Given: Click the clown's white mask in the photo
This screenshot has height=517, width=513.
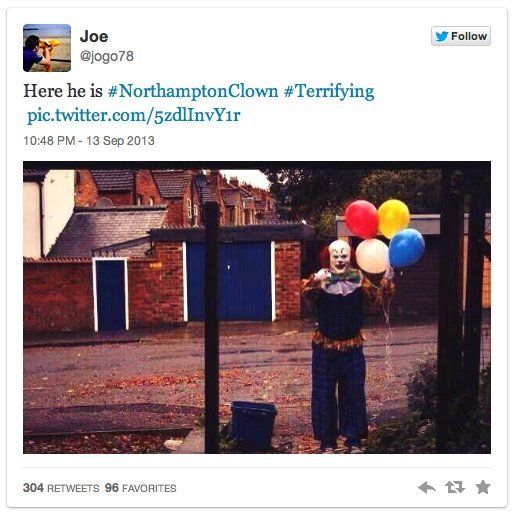Looking at the screenshot, I should coord(339,257).
